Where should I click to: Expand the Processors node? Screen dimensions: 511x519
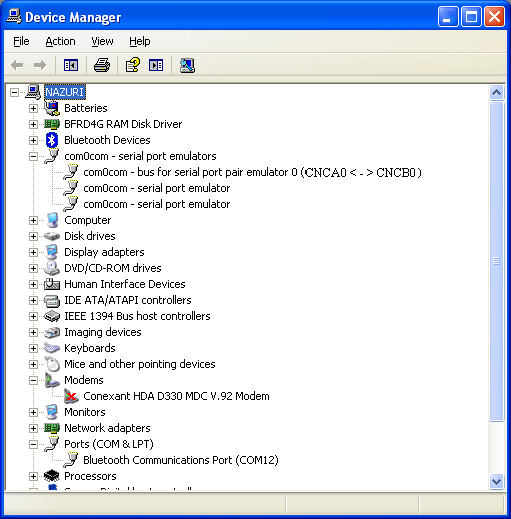tap(33, 476)
